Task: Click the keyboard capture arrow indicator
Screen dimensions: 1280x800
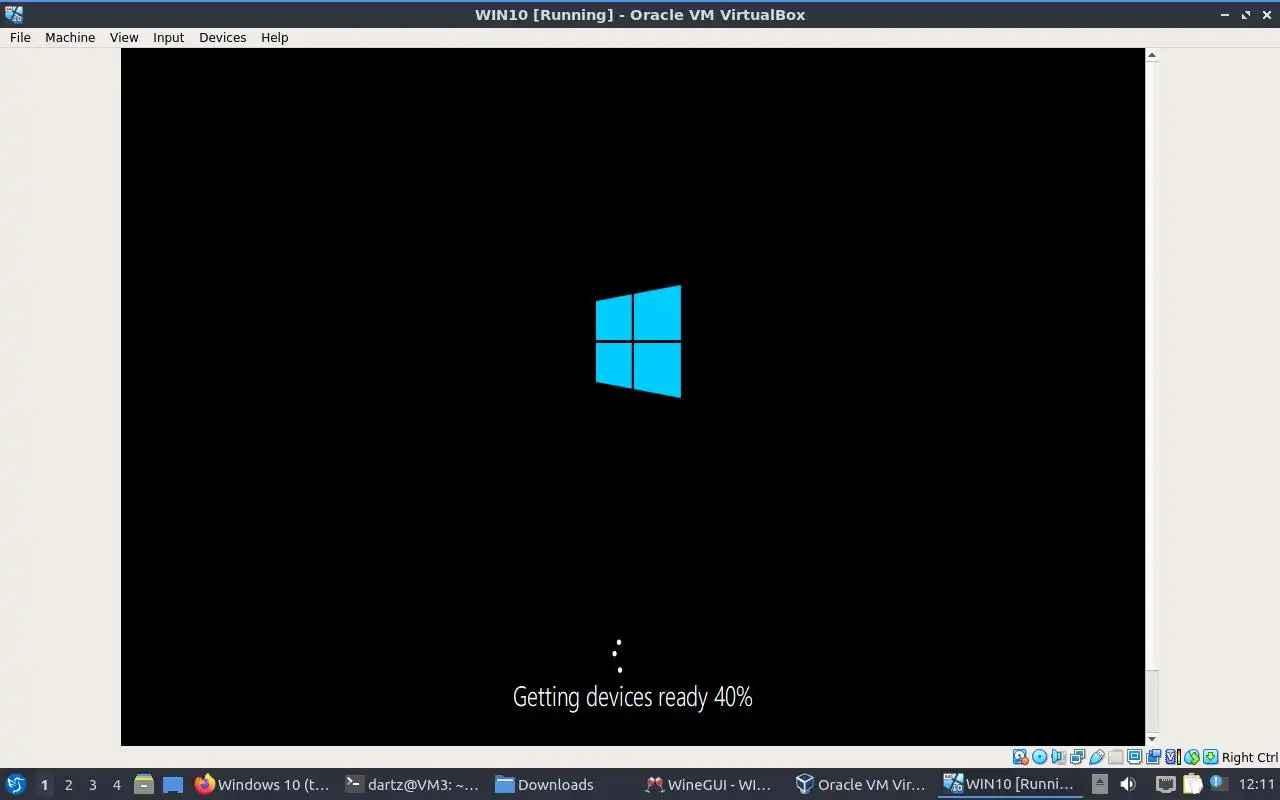Action: click(x=1210, y=757)
